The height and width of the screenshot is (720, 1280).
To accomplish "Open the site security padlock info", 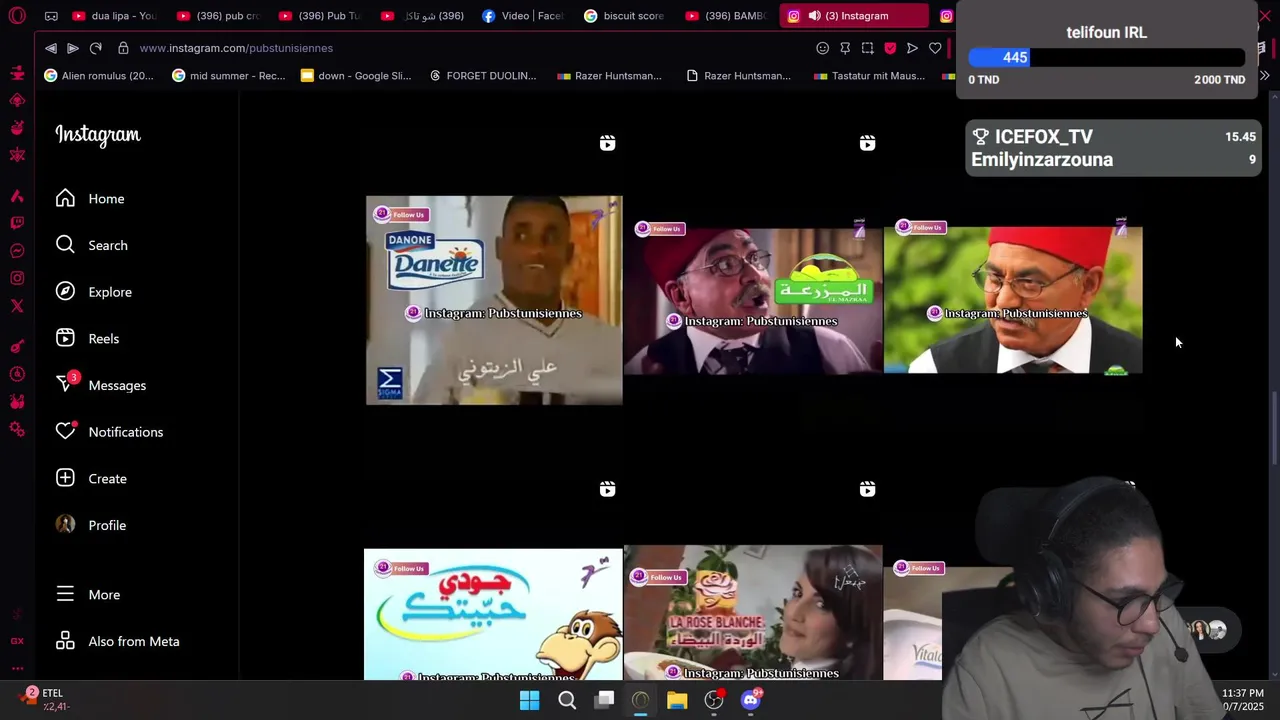I will (x=123, y=48).
